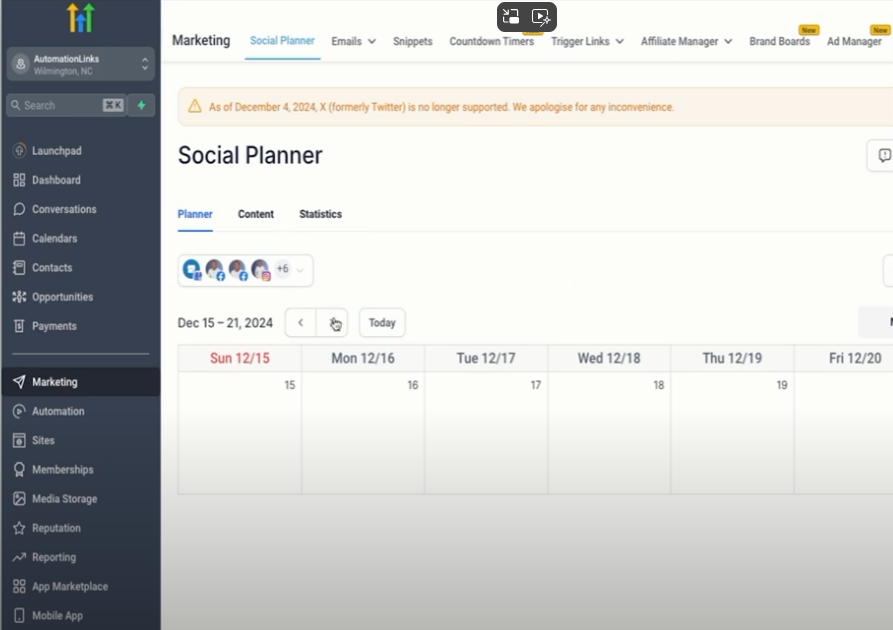
Task: Select the Sun 12/15 calendar cell
Action: click(x=240, y=432)
